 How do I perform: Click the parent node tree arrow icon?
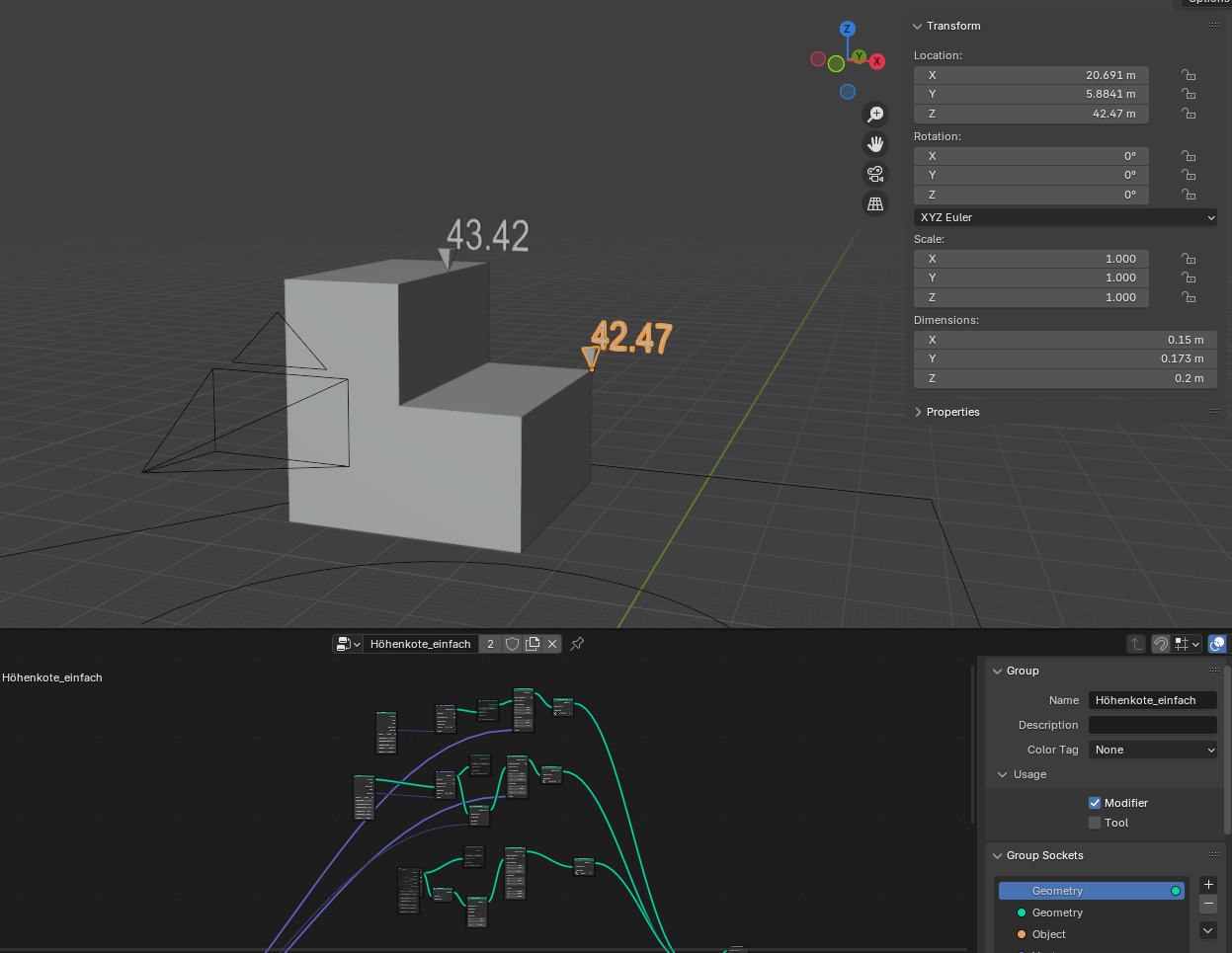1136,644
